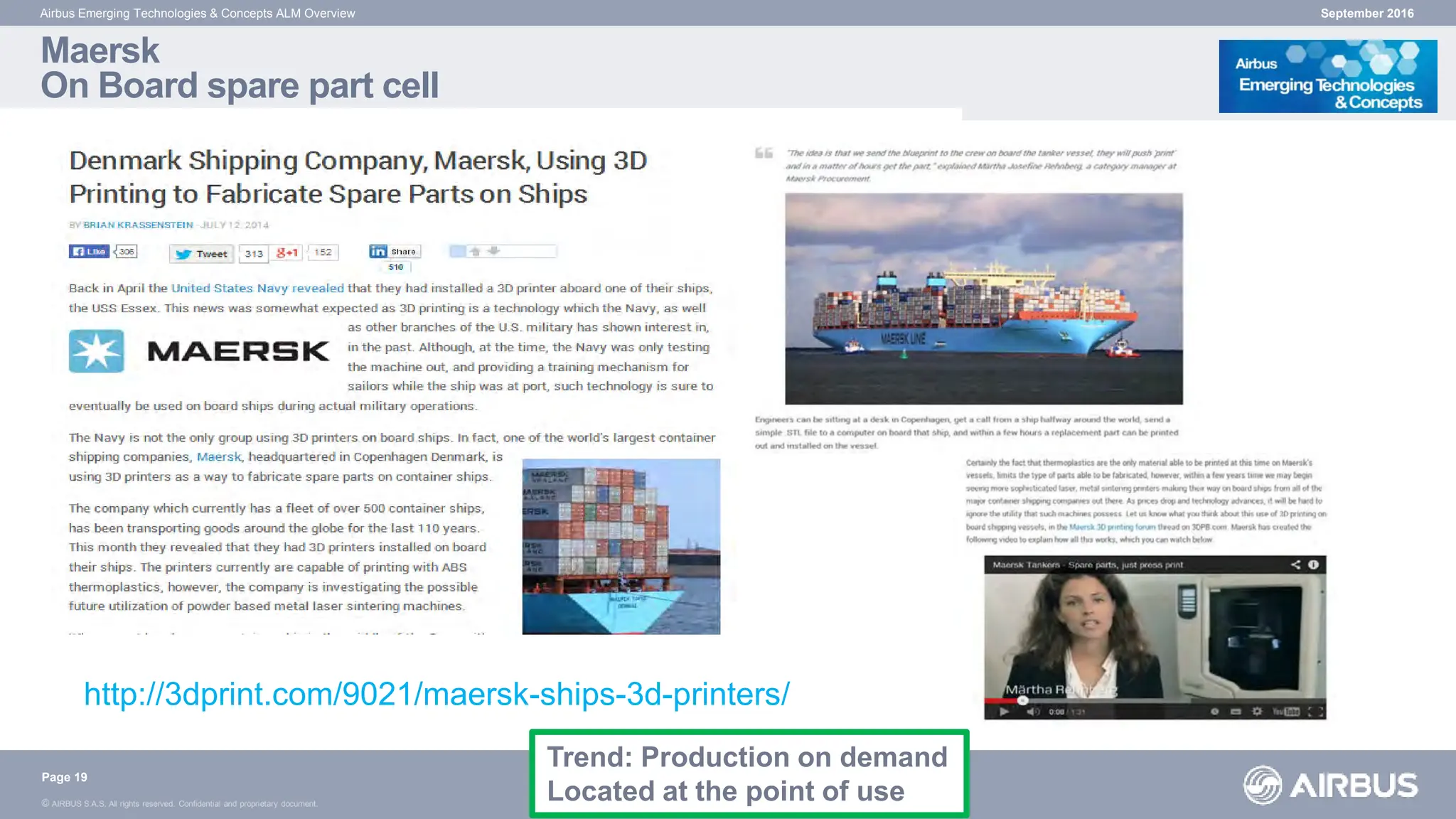Click the Reddit upvote arrow
Image resolution: width=1456 pixels, height=819 pixels.
pyautogui.click(x=475, y=251)
